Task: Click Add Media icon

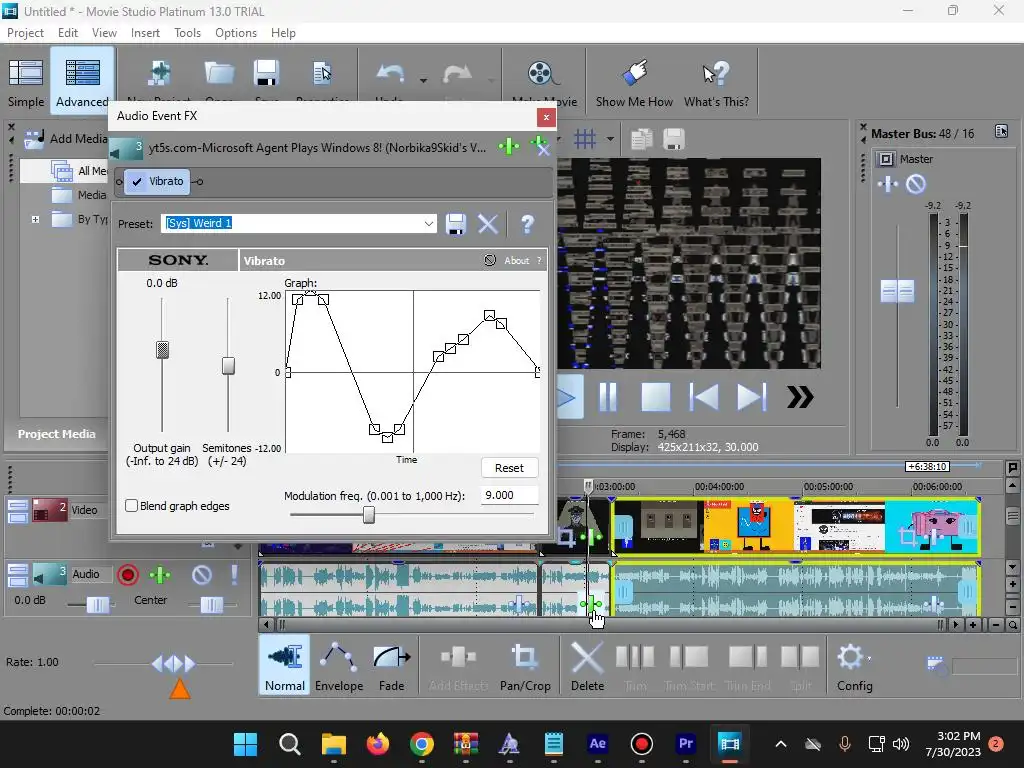Action: (x=33, y=138)
